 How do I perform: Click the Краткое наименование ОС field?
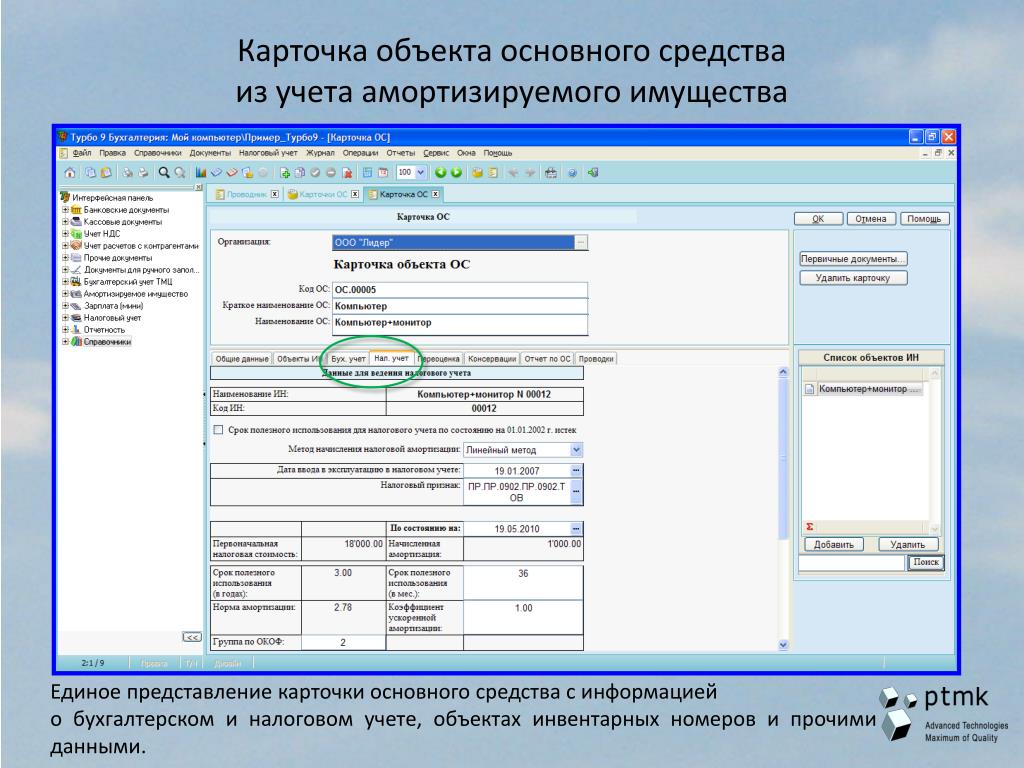coord(460,306)
